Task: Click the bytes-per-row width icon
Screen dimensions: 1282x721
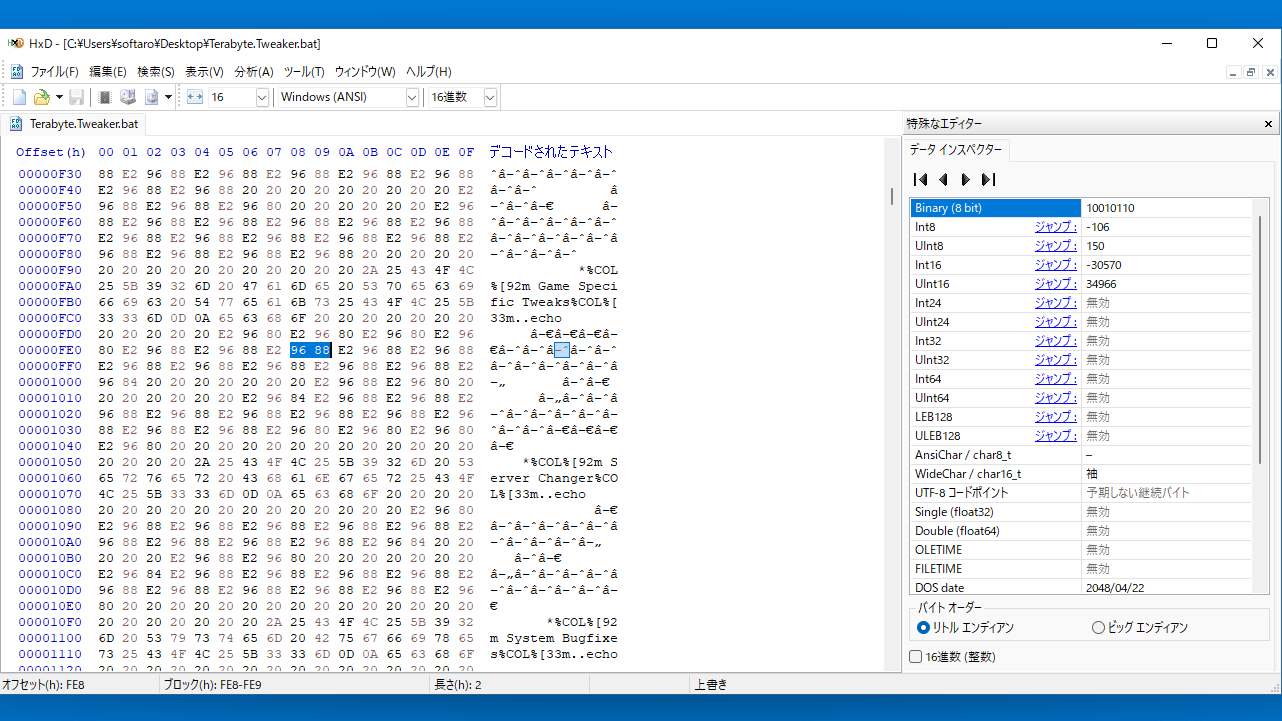Action: coord(195,97)
